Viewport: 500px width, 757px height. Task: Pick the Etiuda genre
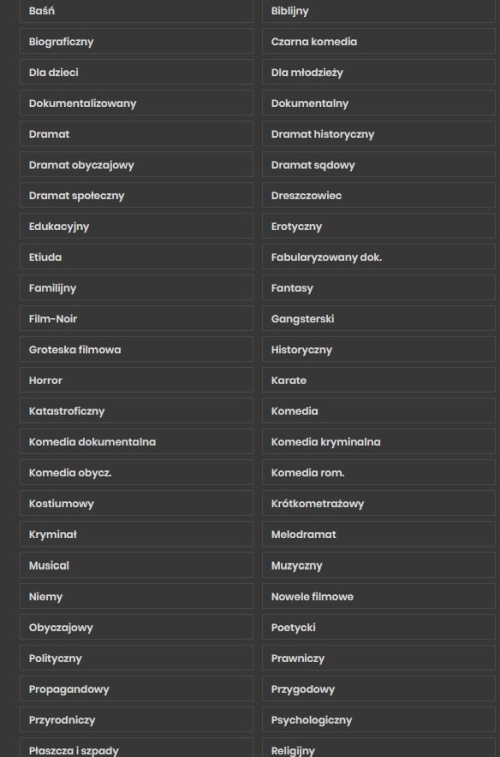tap(137, 257)
